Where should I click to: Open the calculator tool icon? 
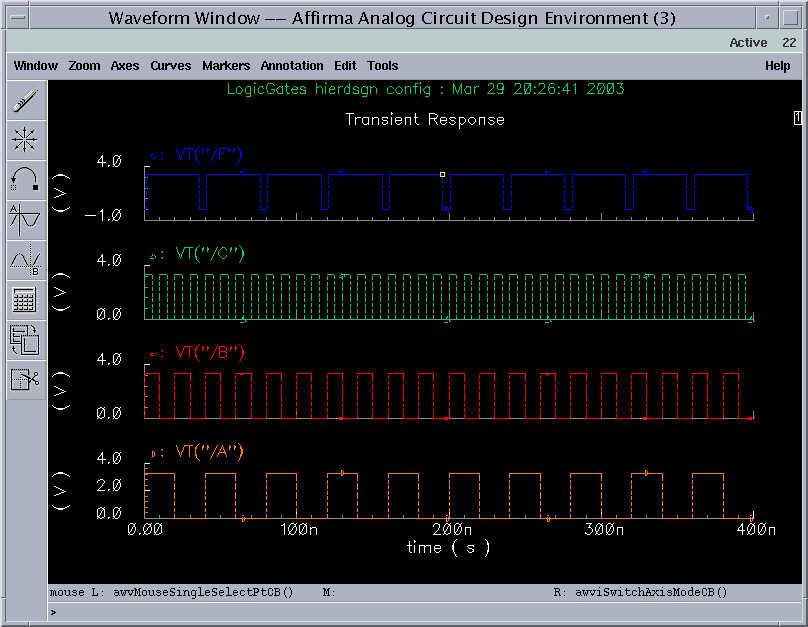click(25, 299)
